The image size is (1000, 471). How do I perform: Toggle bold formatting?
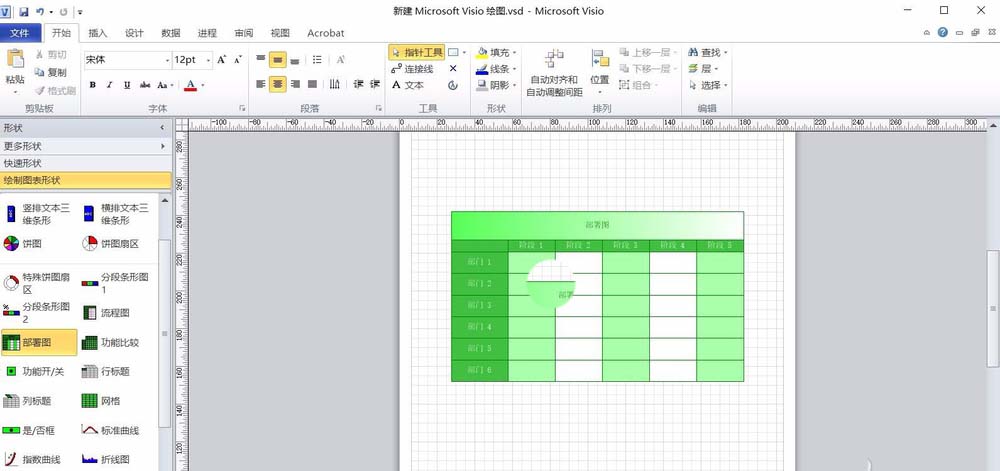pyautogui.click(x=92, y=85)
